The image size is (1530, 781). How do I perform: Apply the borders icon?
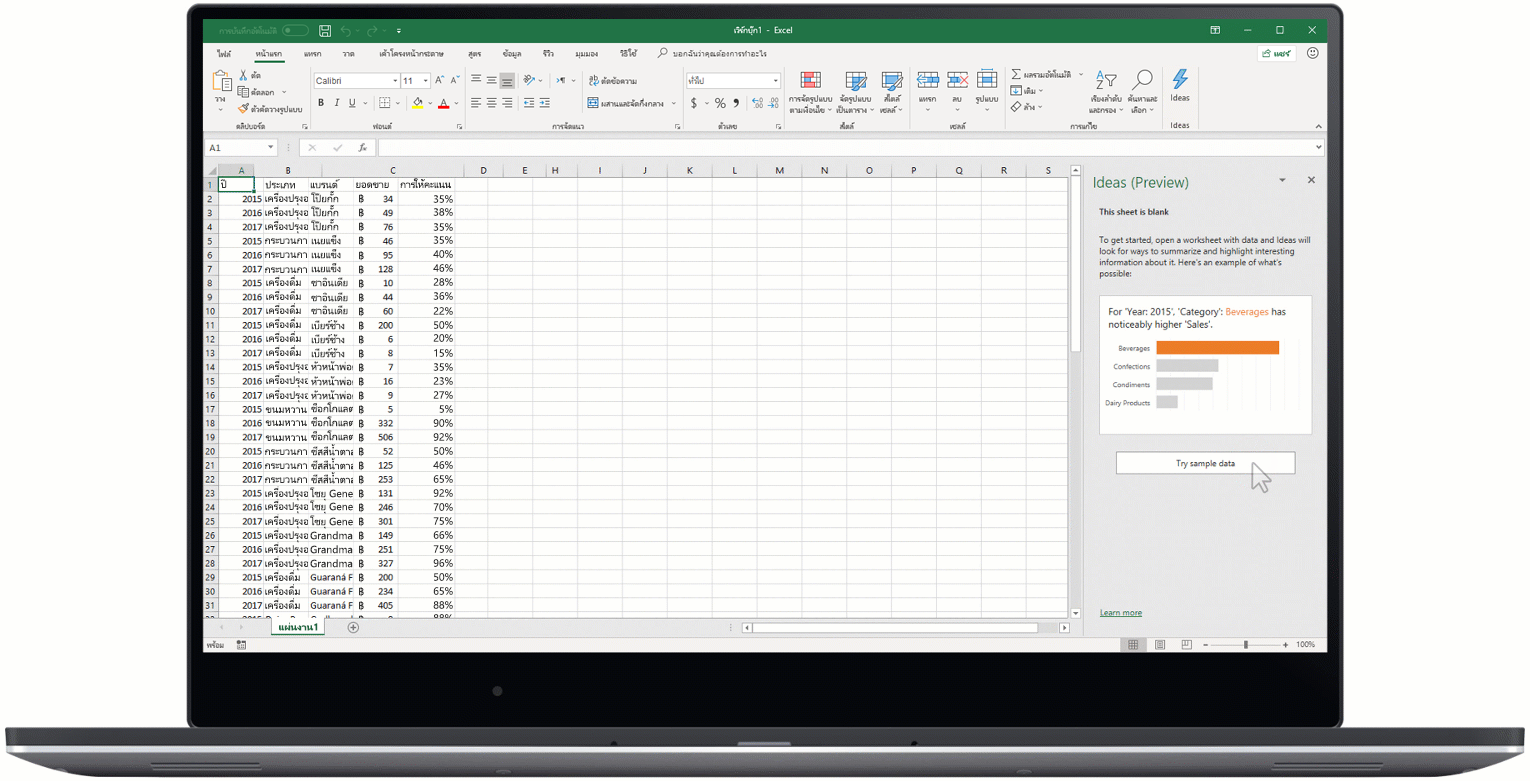tap(384, 103)
